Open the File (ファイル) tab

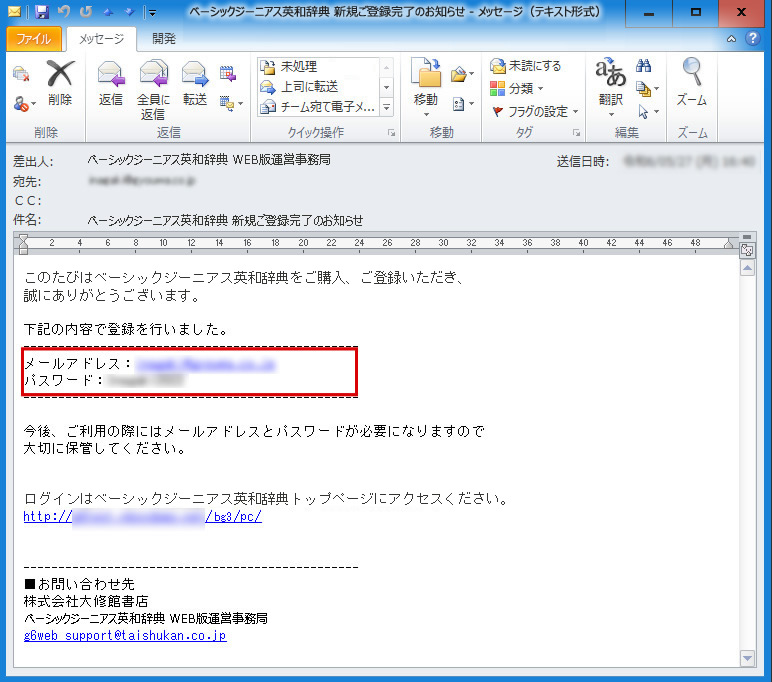pos(34,39)
